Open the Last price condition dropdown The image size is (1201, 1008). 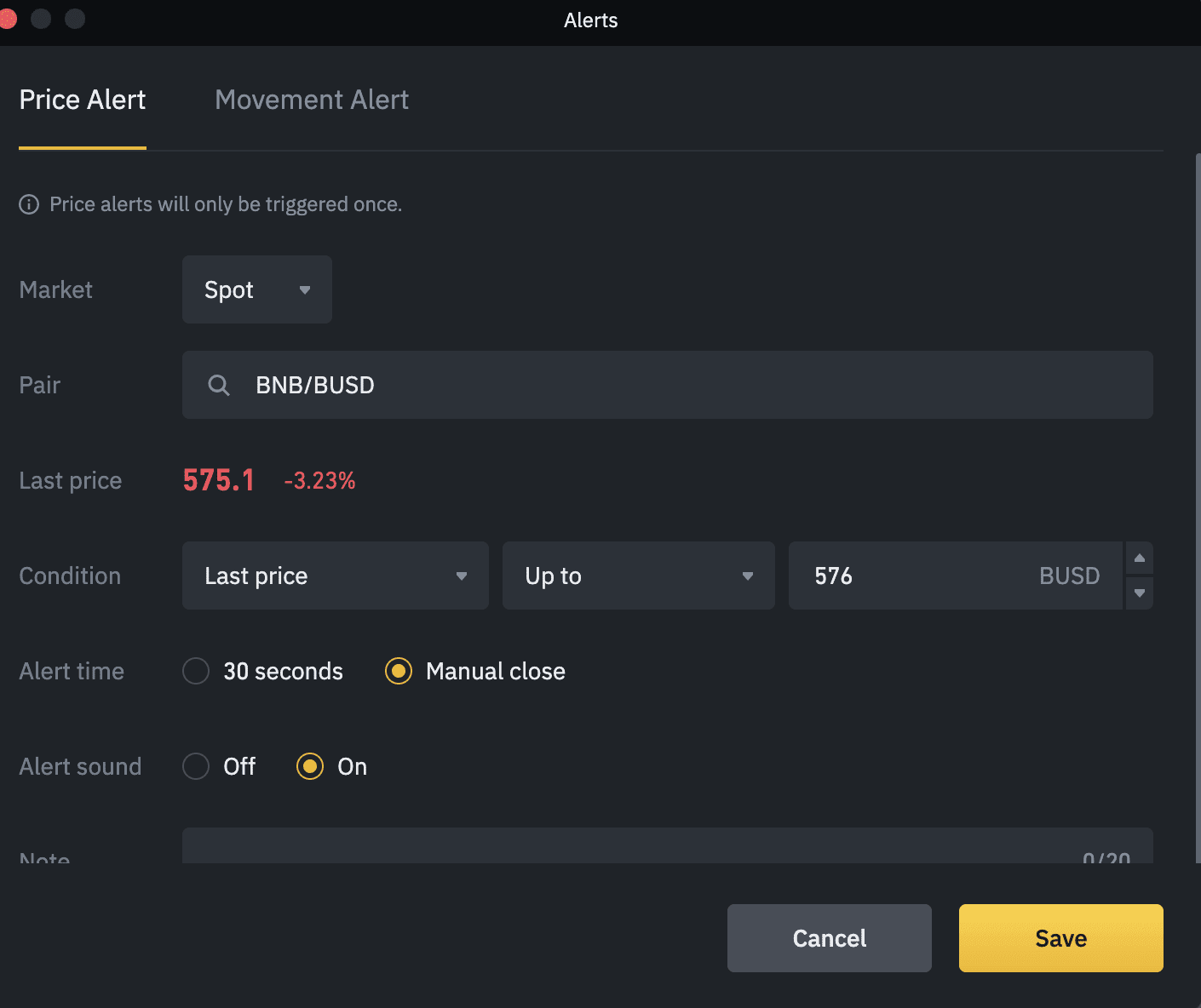[x=335, y=576]
